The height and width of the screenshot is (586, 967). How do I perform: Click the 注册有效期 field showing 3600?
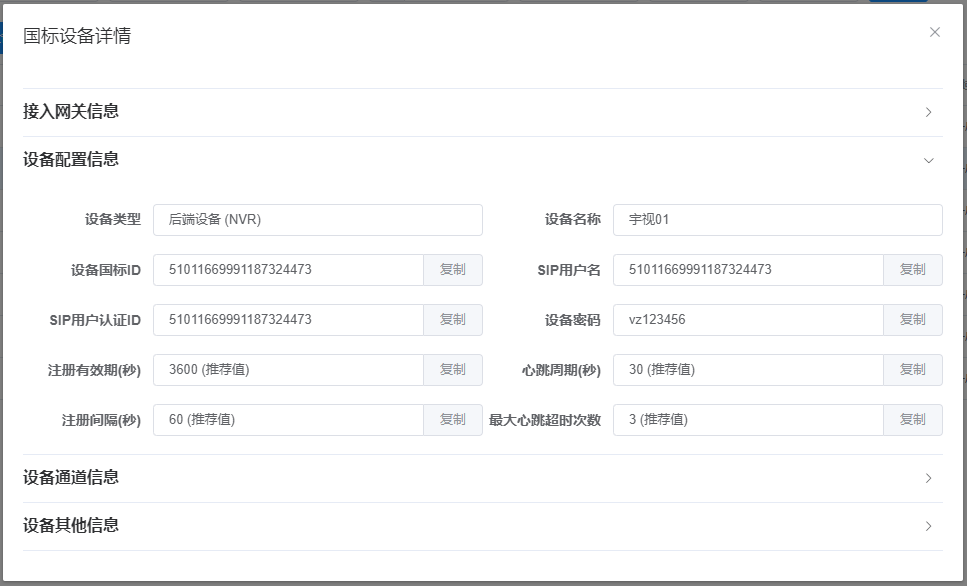click(288, 369)
